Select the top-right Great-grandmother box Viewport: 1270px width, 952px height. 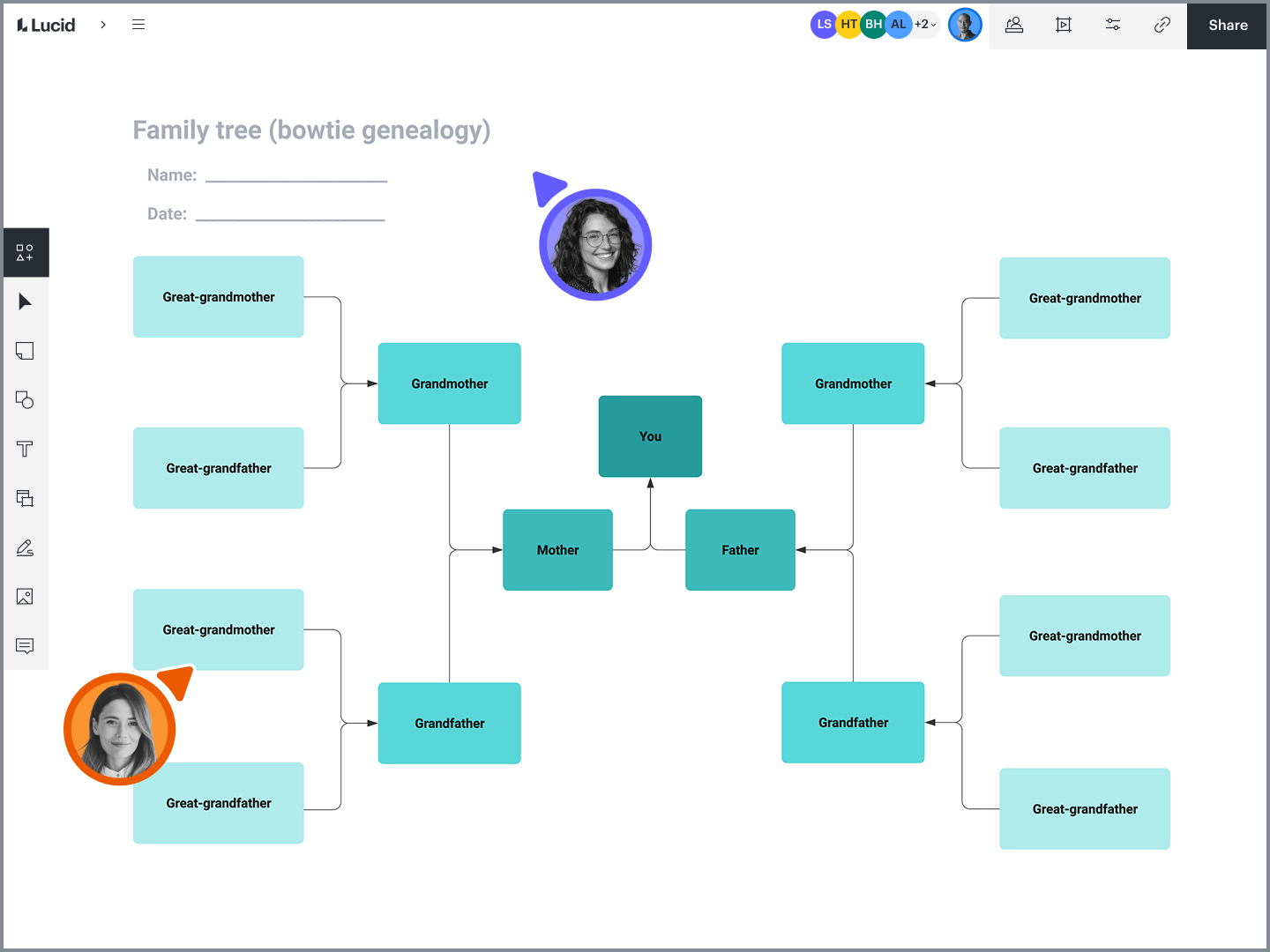coord(1085,298)
